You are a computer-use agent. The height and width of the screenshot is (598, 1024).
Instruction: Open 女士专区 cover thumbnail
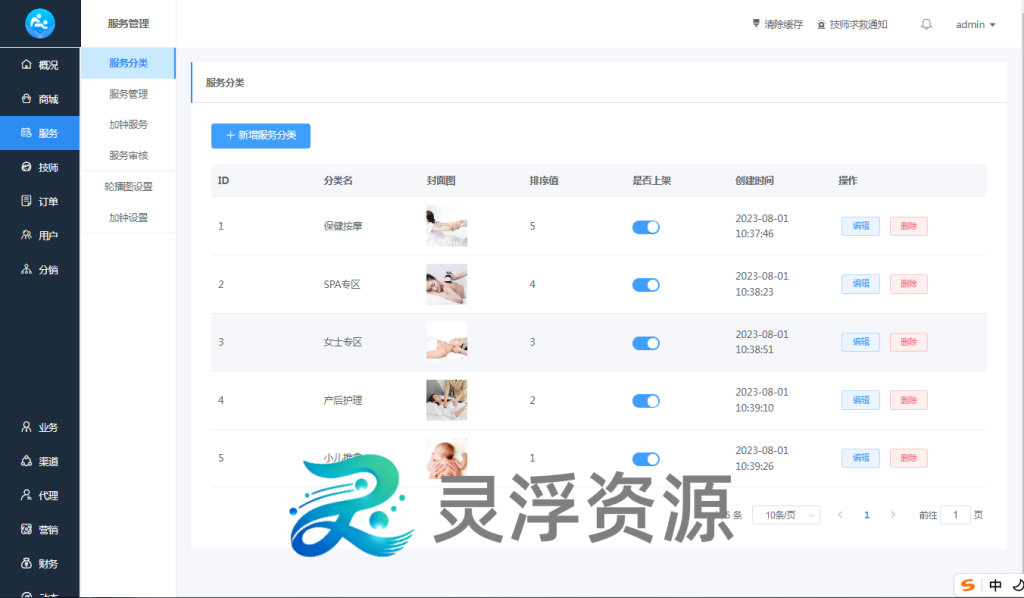[447, 340]
